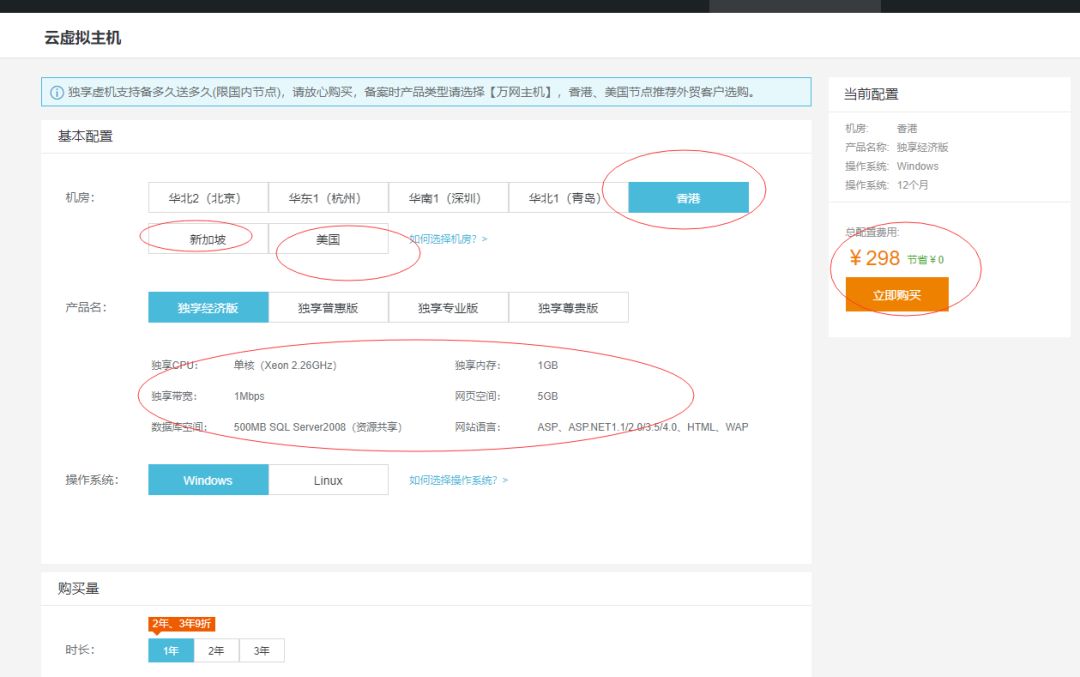
Task: Choose the 华南1 (深圳) datacenter
Action: 448,198
